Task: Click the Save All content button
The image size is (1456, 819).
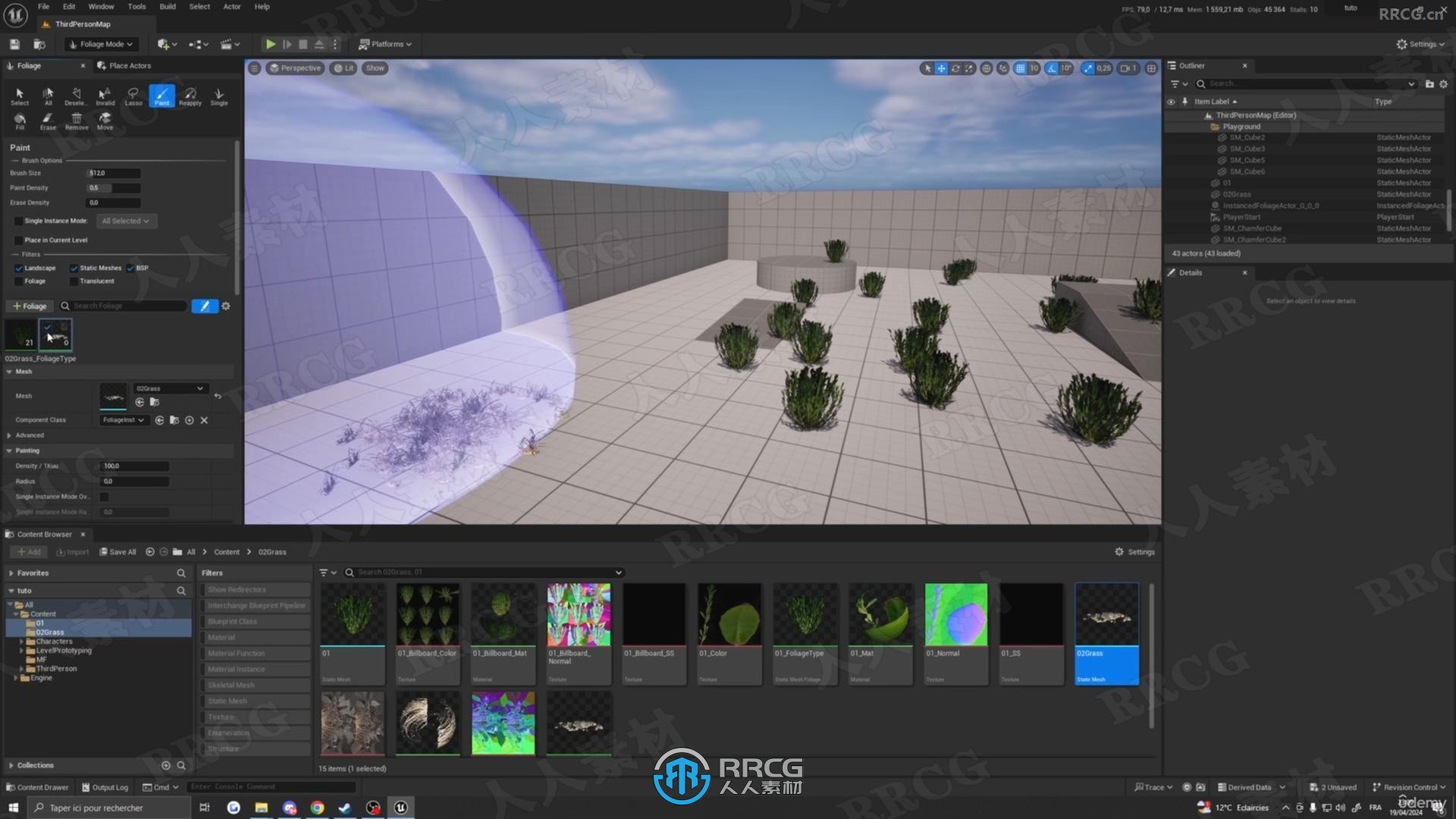Action: (120, 551)
